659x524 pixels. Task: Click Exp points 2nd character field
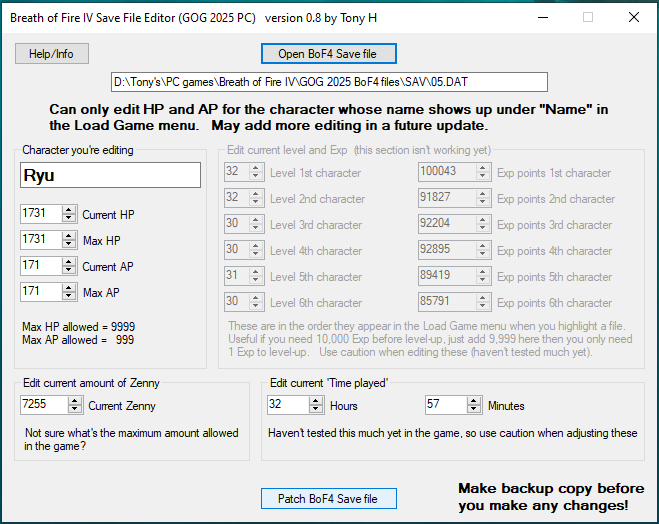(455, 198)
